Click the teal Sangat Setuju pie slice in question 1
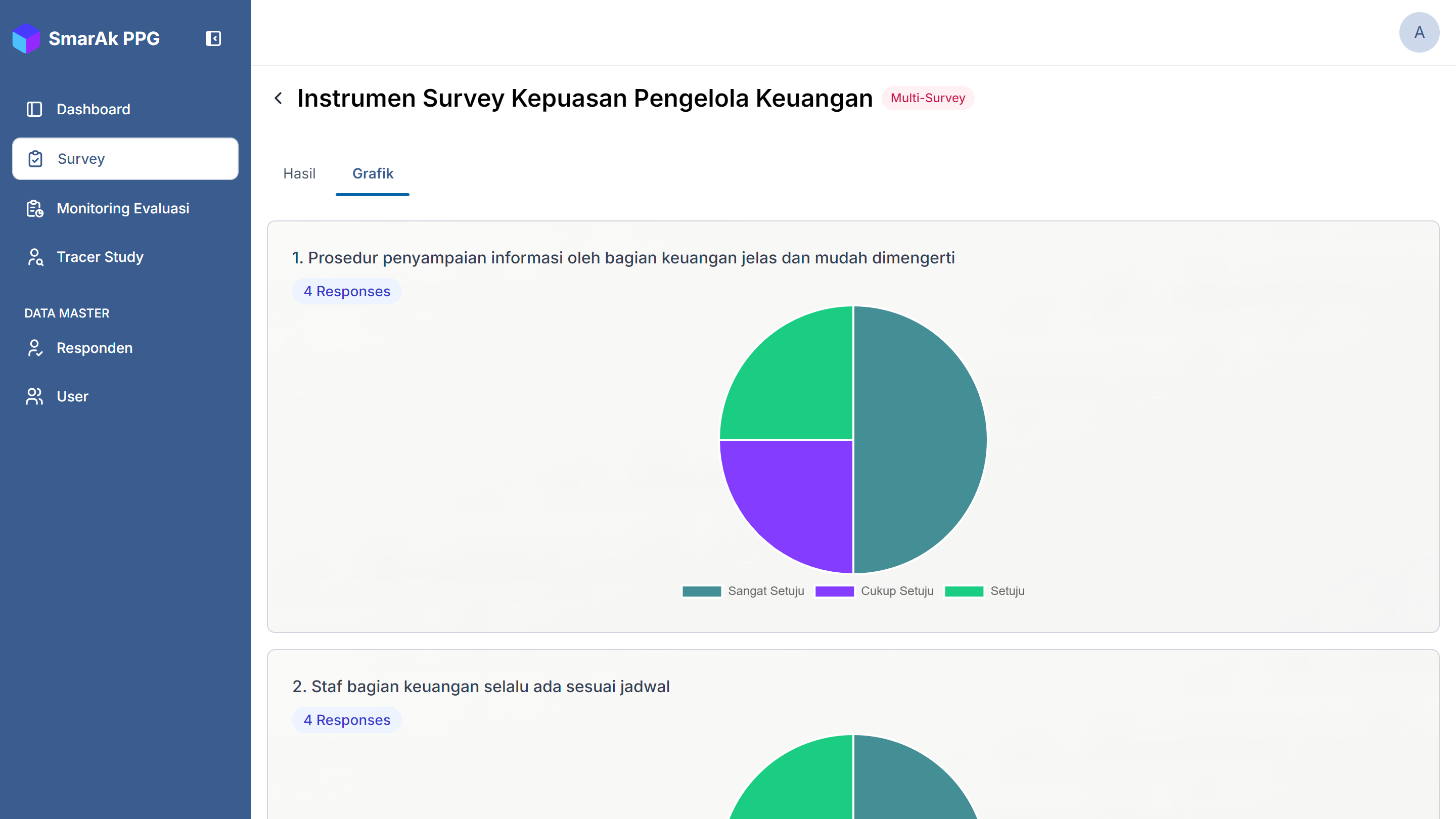The height and width of the screenshot is (819, 1456). pyautogui.click(x=920, y=440)
